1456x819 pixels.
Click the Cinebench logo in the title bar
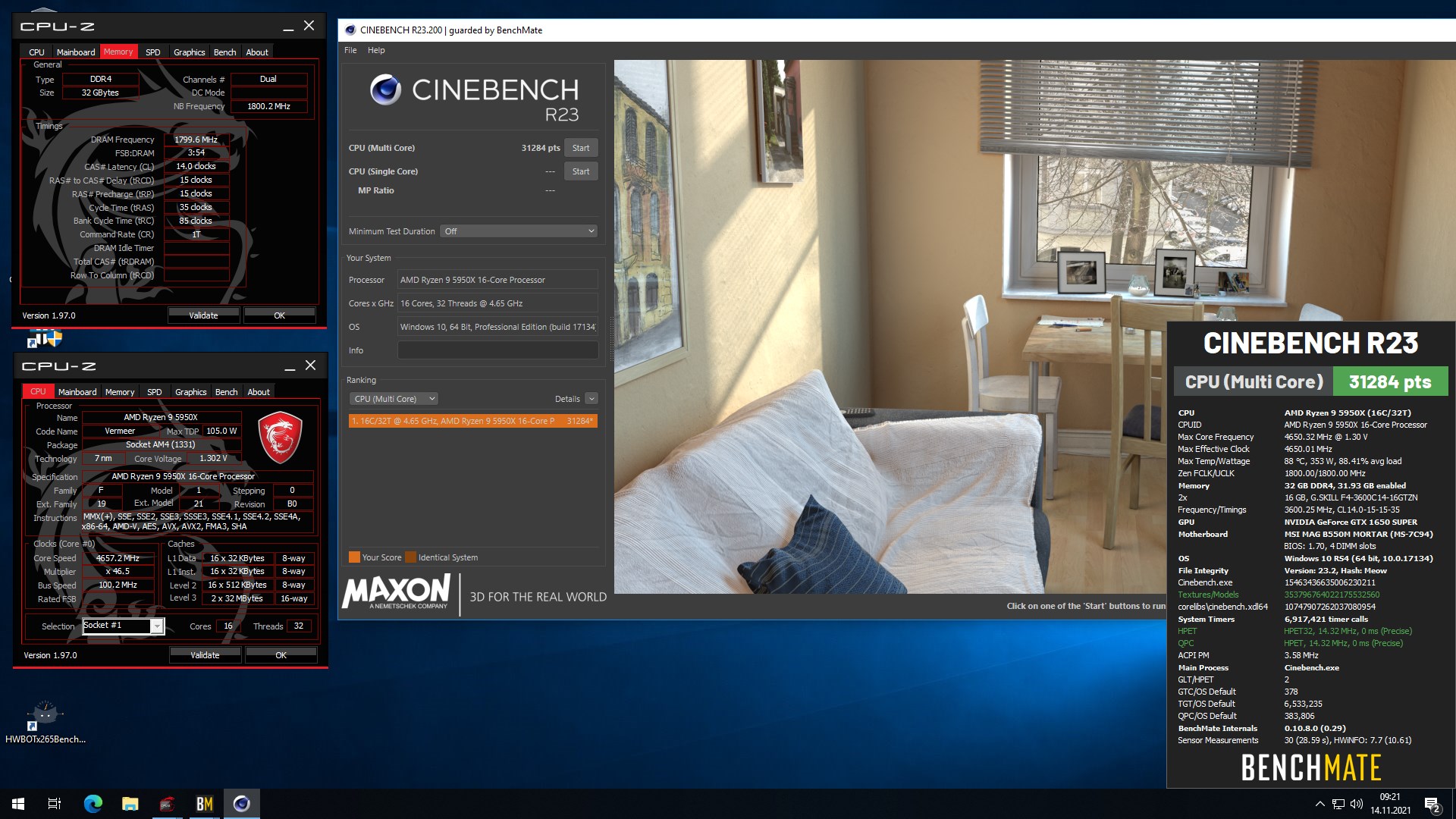[350, 30]
